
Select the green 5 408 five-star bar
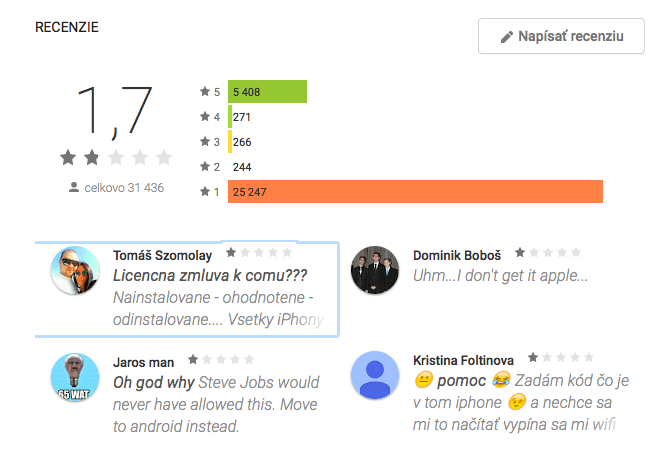coord(267,91)
